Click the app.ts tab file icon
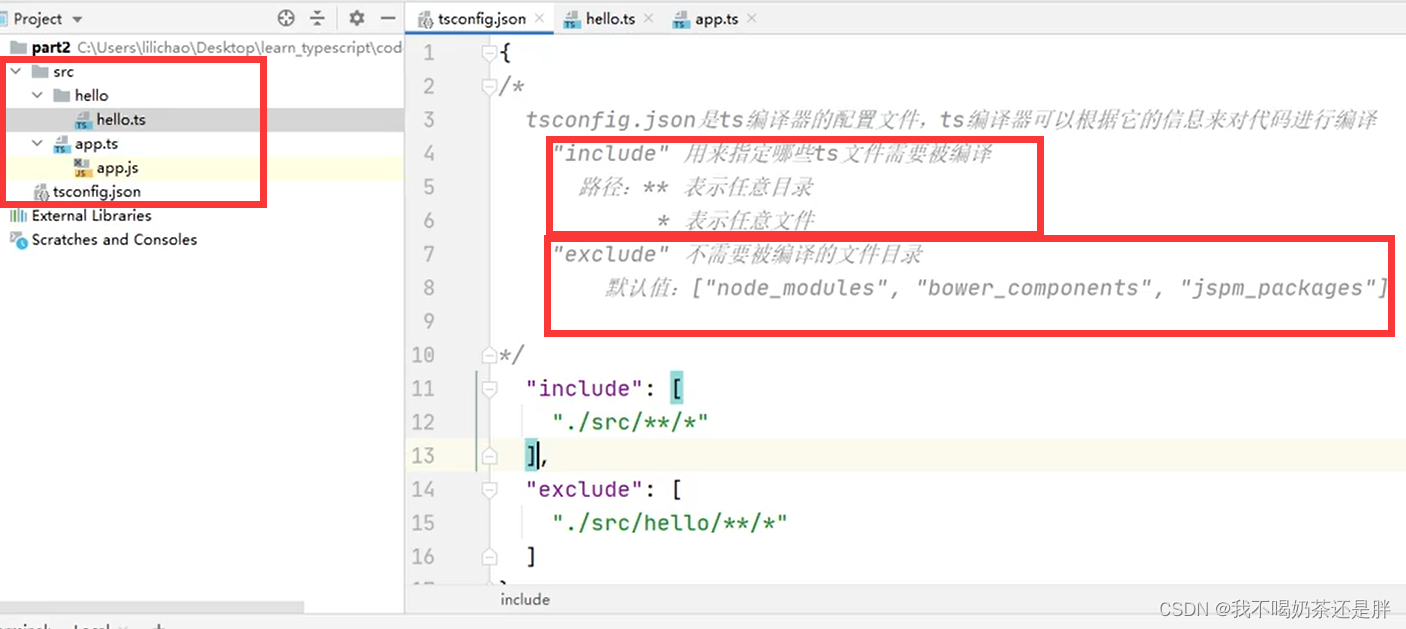Screen dimensions: 1406x629 coord(682,19)
